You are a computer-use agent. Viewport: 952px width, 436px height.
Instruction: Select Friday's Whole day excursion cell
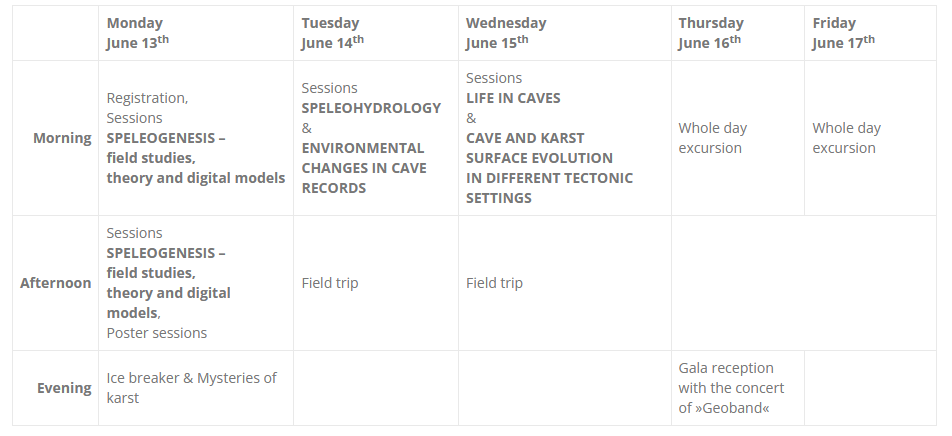pyautogui.click(x=846, y=138)
